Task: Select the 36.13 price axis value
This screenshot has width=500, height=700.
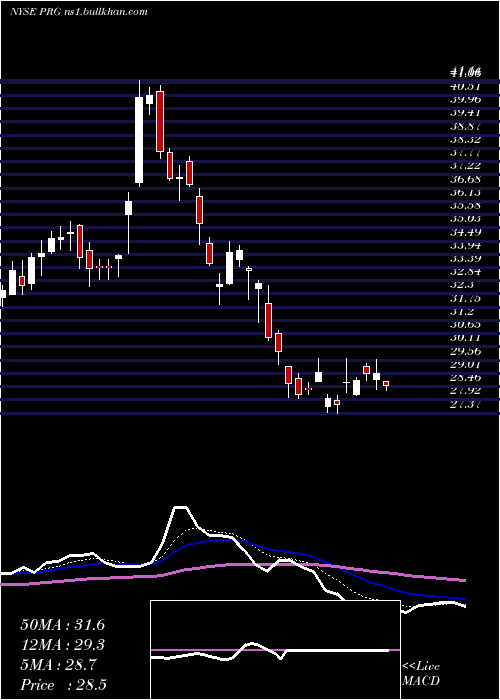Action: (464, 192)
